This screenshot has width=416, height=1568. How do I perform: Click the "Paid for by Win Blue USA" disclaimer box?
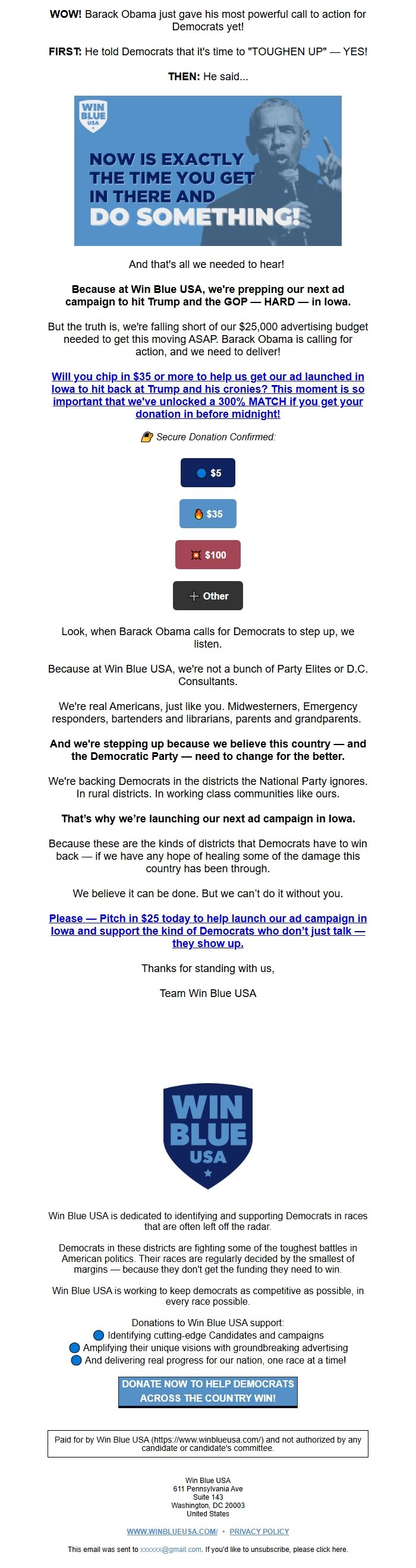click(x=207, y=1443)
